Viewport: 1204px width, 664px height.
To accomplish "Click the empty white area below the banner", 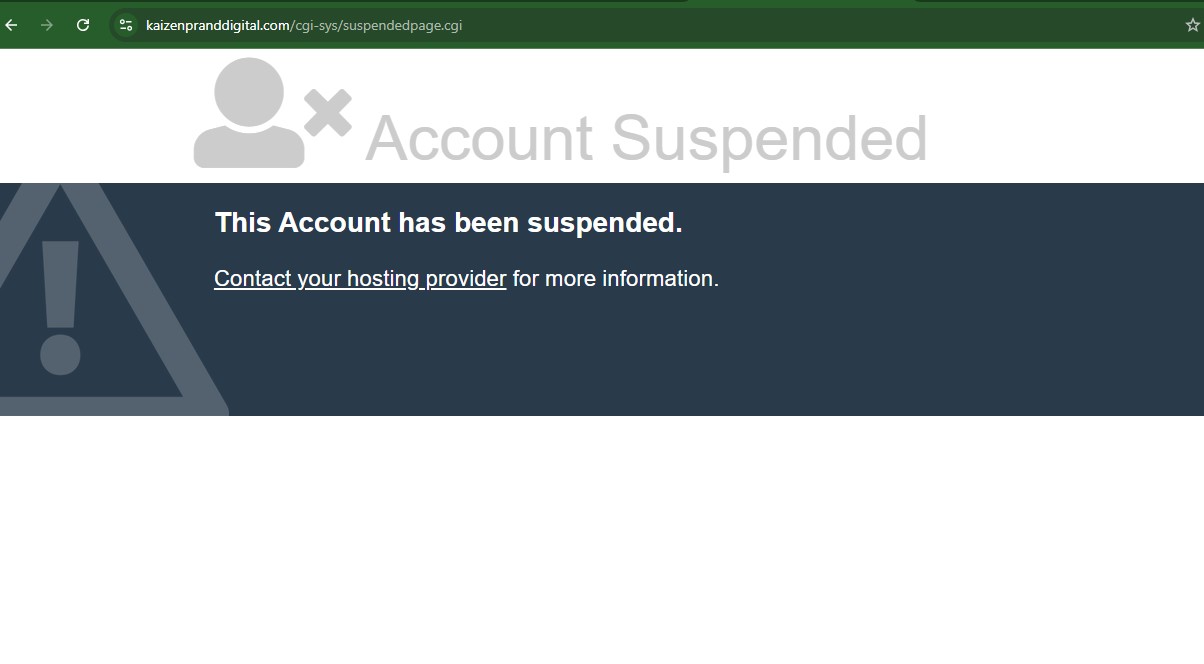I will click(602, 540).
